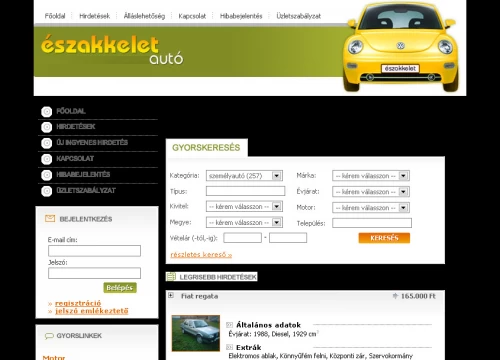Click the Extrák section icon
Viewport: 500px width, 360px height.
click(x=229, y=347)
